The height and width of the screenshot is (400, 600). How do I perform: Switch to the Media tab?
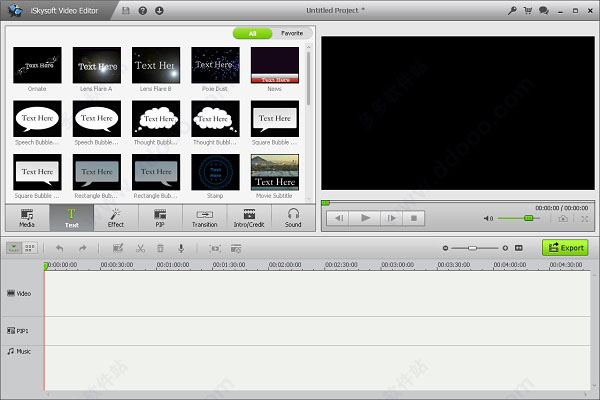[x=27, y=218]
